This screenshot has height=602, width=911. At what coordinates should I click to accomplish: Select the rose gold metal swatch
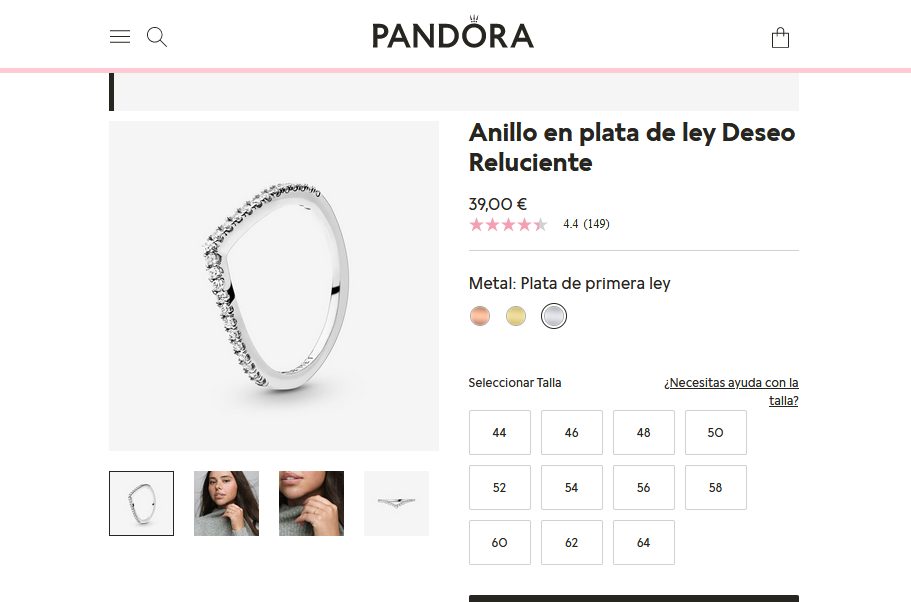click(x=480, y=316)
